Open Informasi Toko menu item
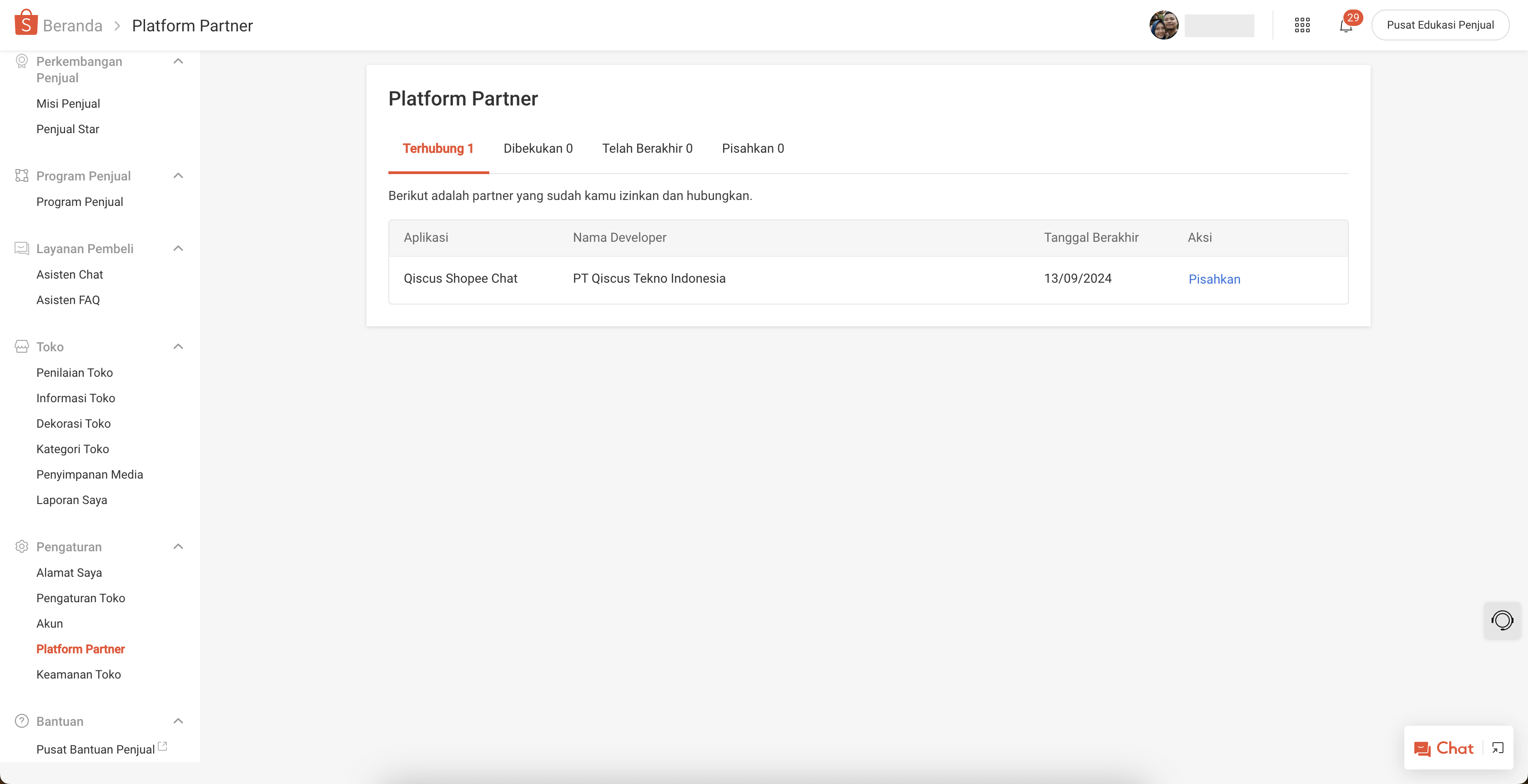This screenshot has width=1528, height=784. (x=75, y=398)
